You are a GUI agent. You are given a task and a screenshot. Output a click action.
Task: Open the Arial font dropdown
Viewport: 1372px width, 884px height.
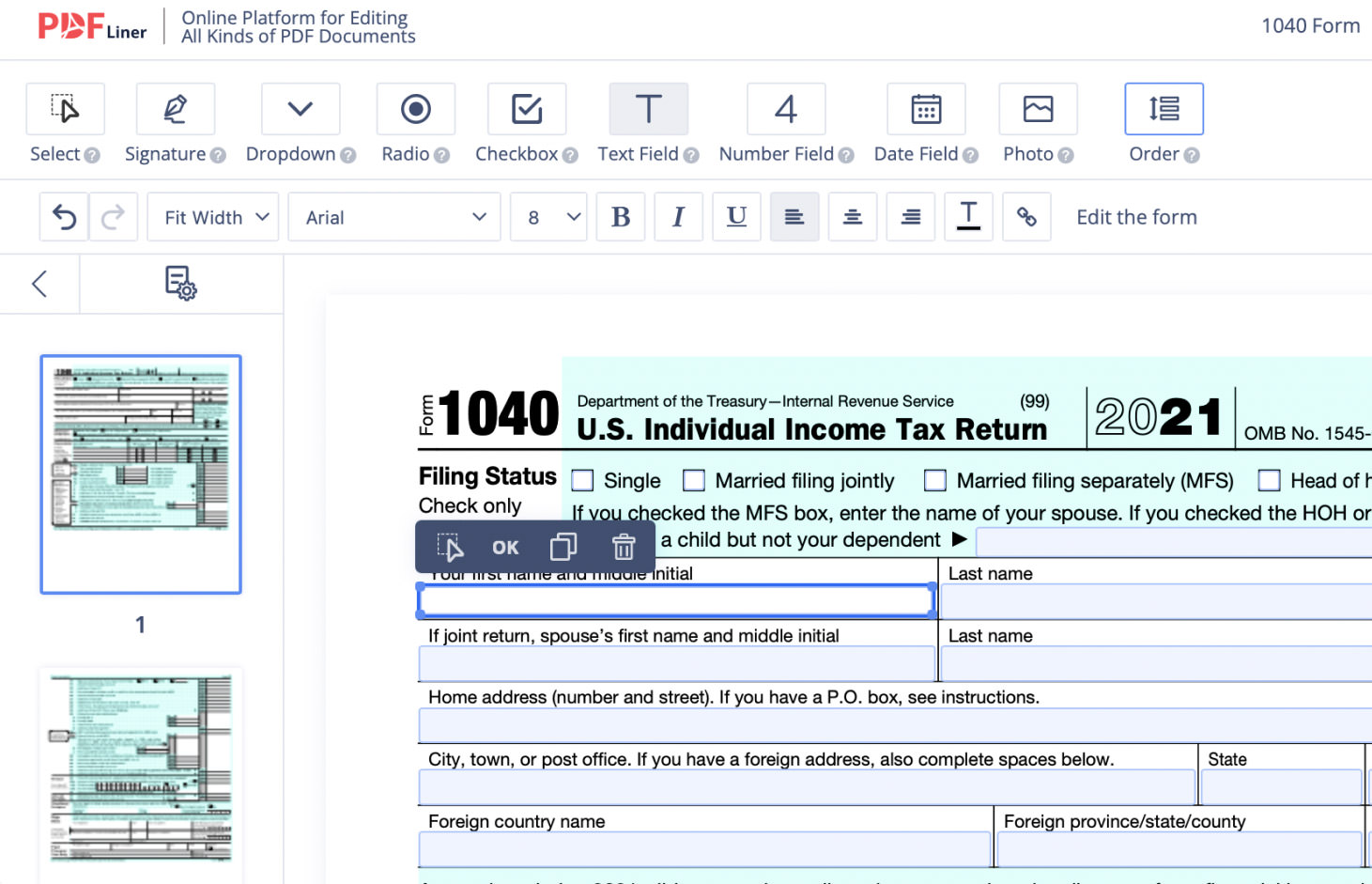[x=394, y=217]
